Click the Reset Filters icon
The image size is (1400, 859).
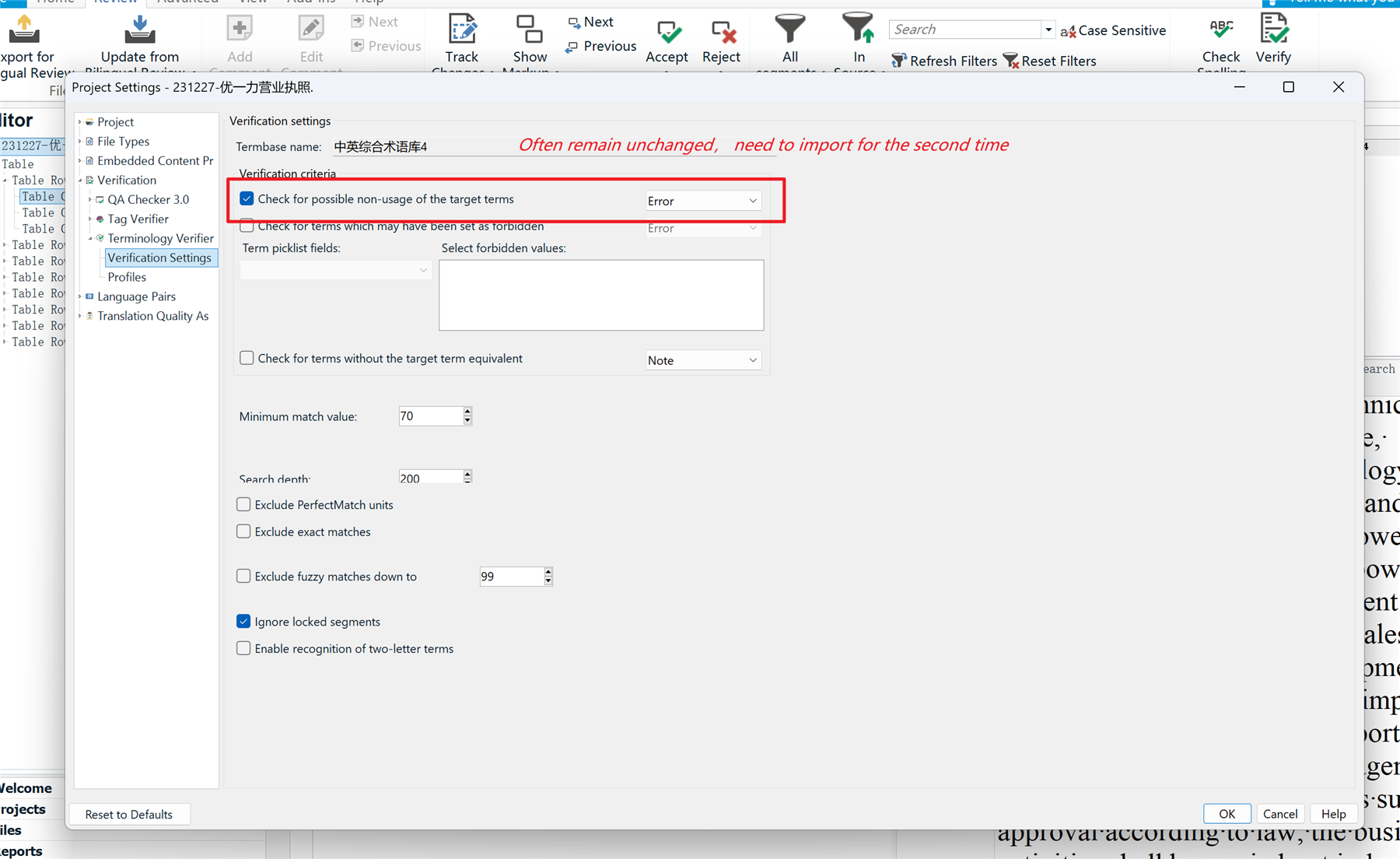point(1011,61)
